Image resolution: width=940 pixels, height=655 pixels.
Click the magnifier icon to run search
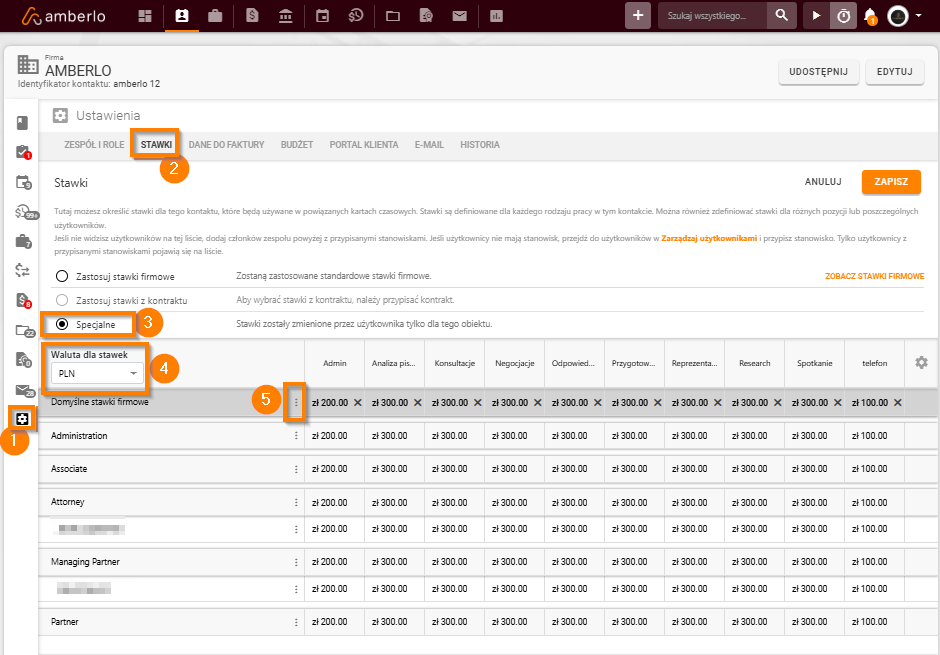tap(782, 16)
